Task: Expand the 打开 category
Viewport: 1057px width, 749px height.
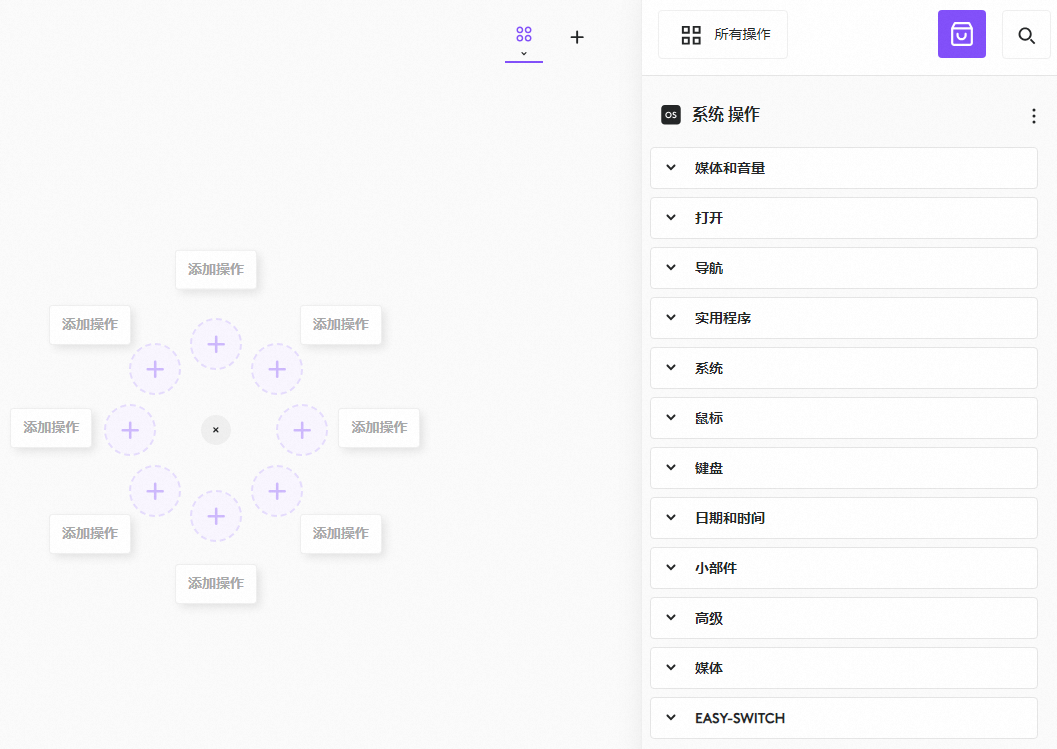Action: [843, 218]
